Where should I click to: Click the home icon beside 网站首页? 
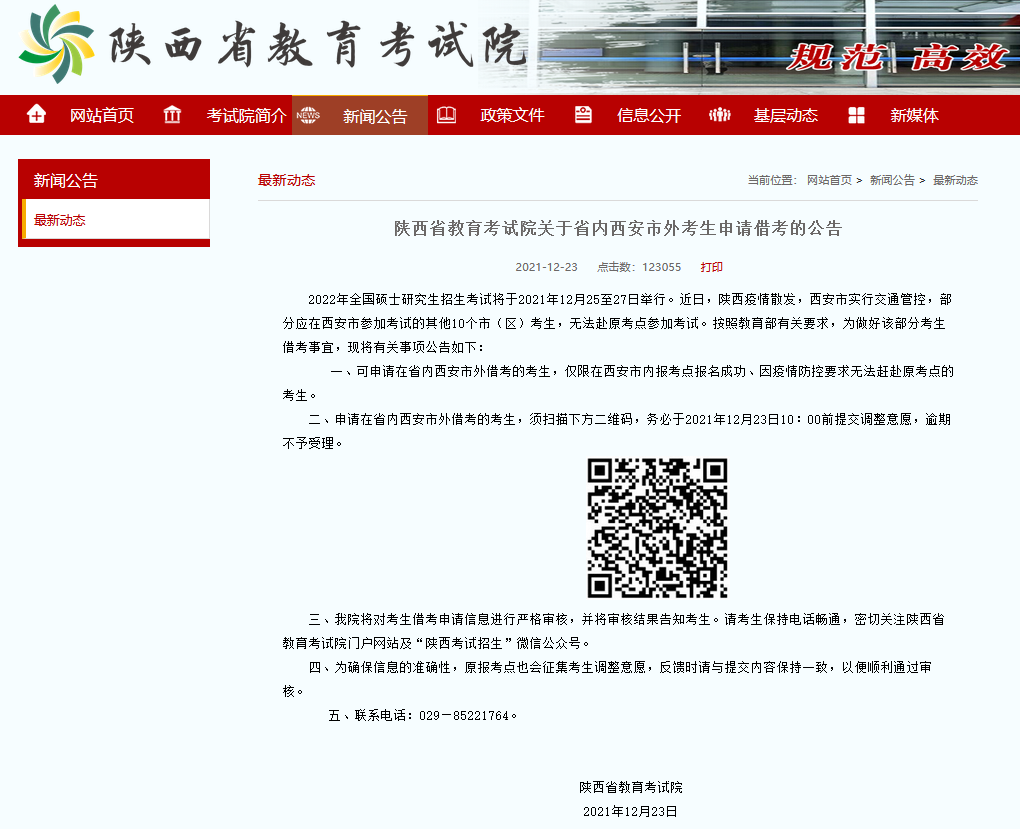click(x=36, y=114)
